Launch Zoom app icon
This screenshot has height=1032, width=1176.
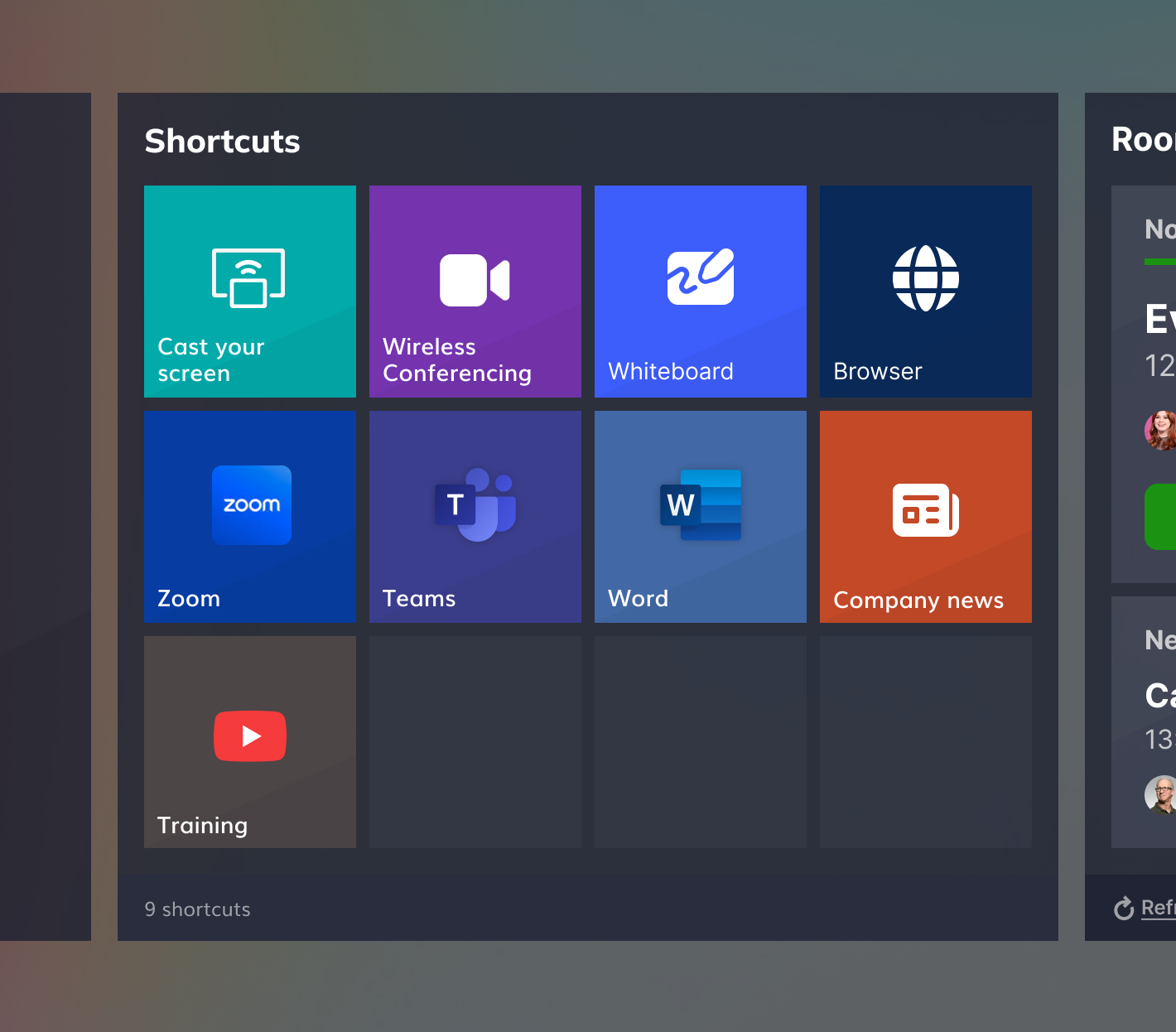click(252, 505)
